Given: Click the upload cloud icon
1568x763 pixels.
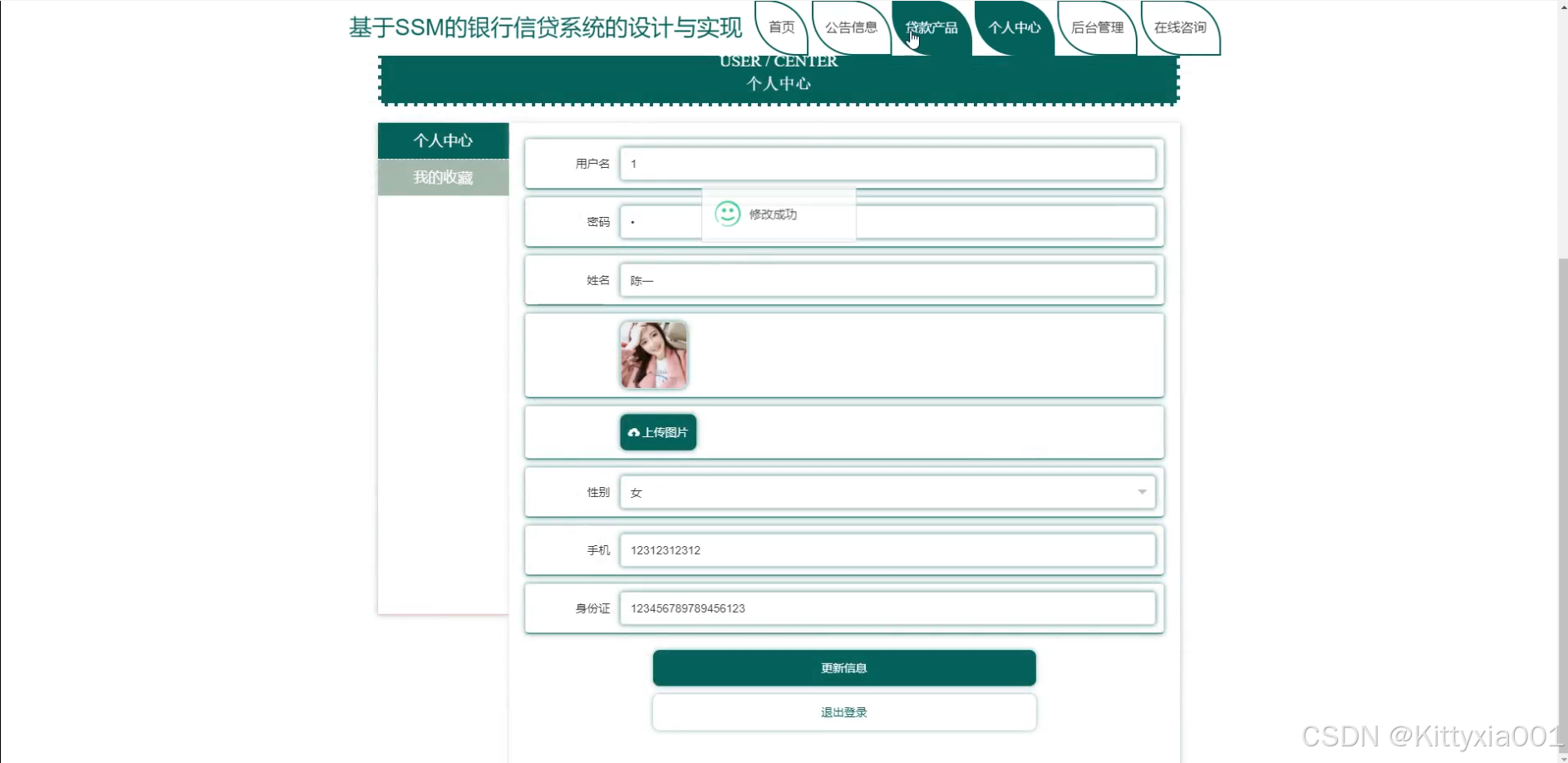Looking at the screenshot, I should (x=633, y=433).
